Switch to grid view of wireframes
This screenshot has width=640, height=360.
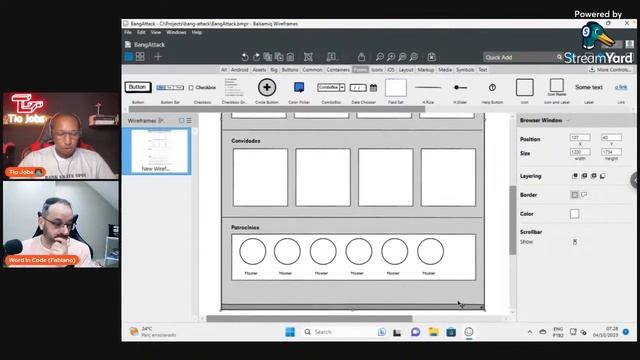[x=140, y=56]
